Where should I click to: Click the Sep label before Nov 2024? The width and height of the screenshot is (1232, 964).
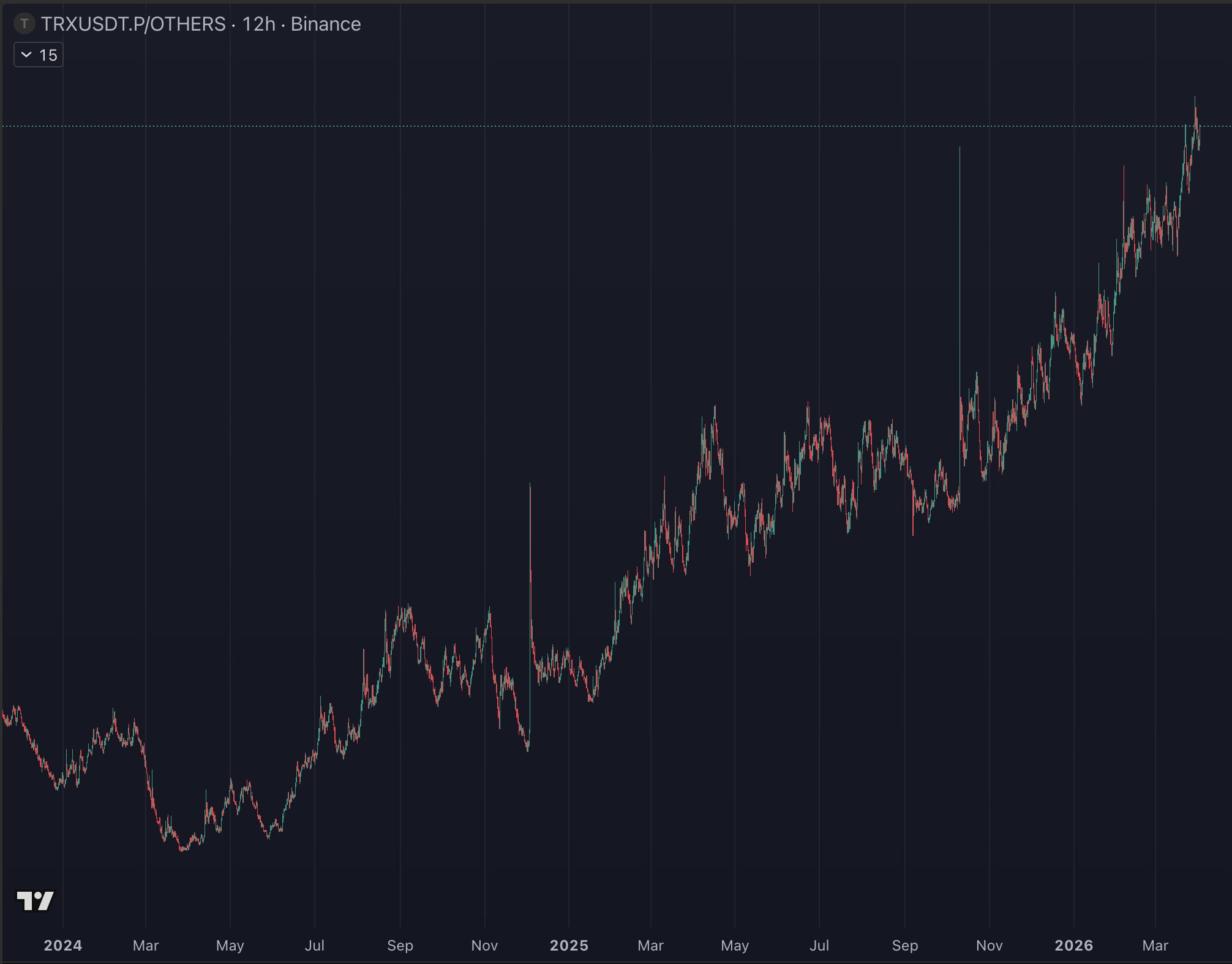point(400,945)
